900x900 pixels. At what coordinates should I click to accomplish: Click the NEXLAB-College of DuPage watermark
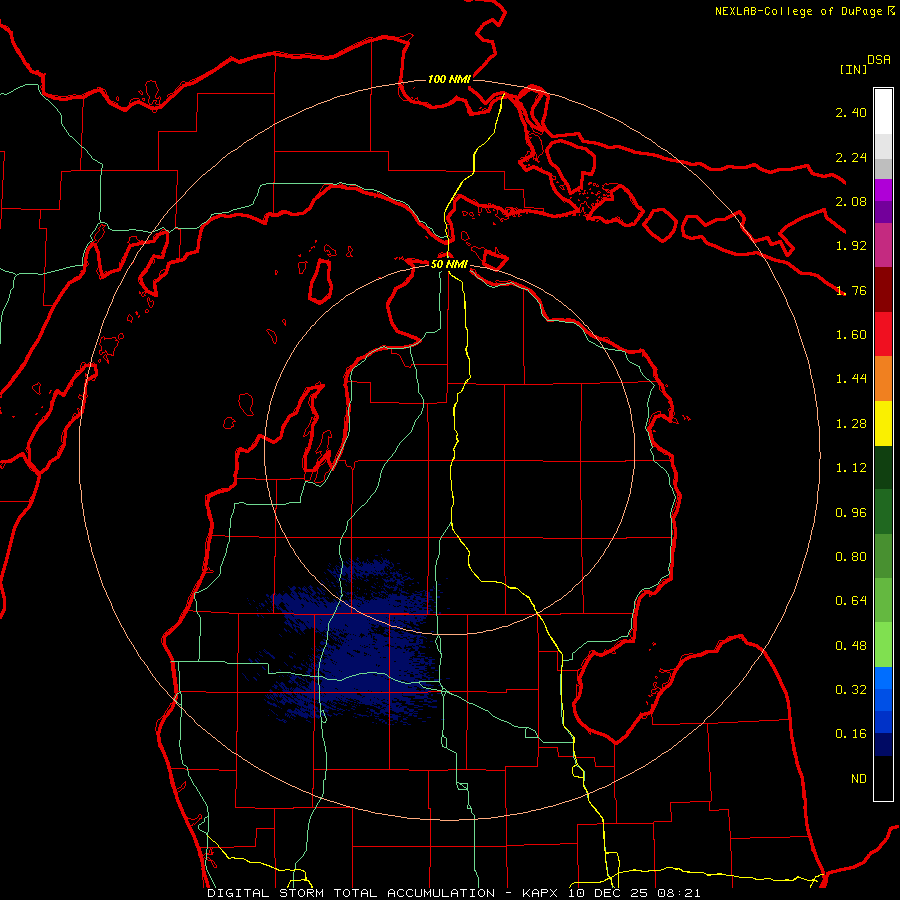coord(804,11)
